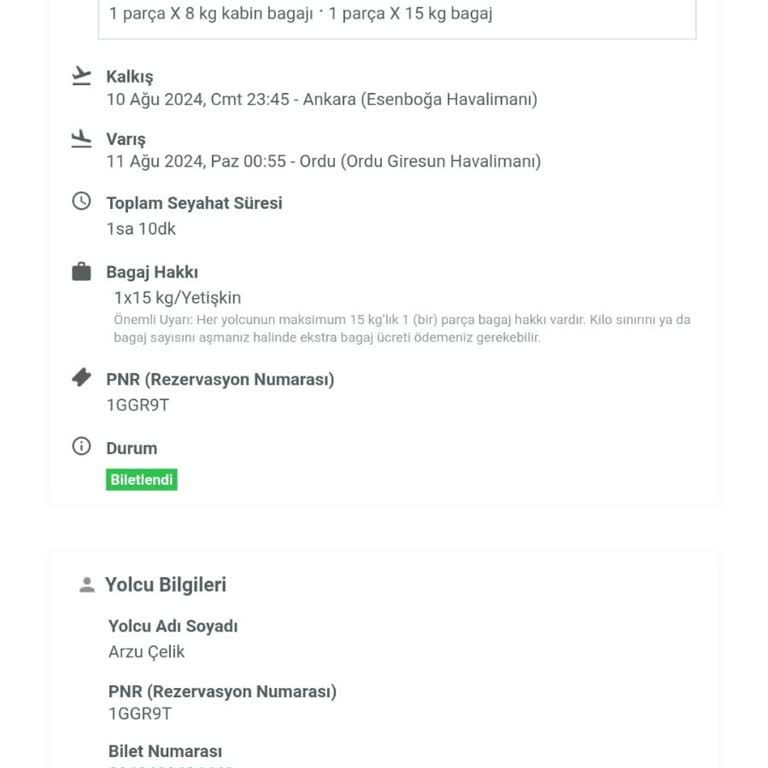
Task: Click the landing plane icon beside Varış
Action: [81, 139]
